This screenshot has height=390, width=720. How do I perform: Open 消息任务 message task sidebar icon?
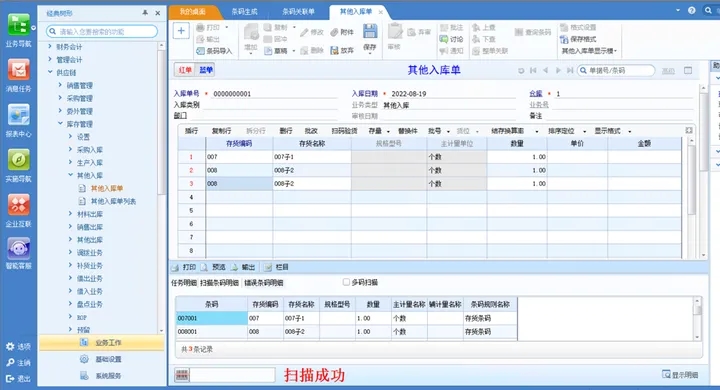point(18,70)
